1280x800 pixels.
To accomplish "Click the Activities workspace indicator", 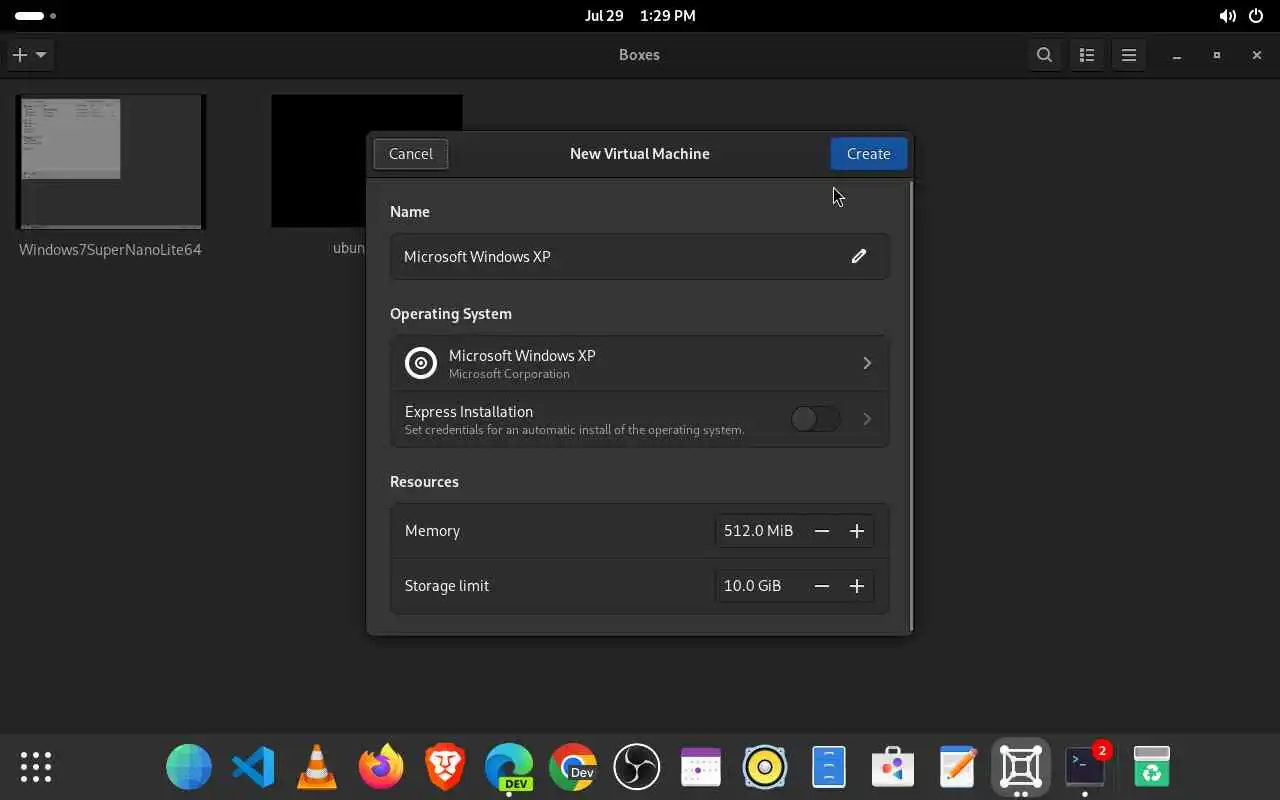I will [35, 16].
